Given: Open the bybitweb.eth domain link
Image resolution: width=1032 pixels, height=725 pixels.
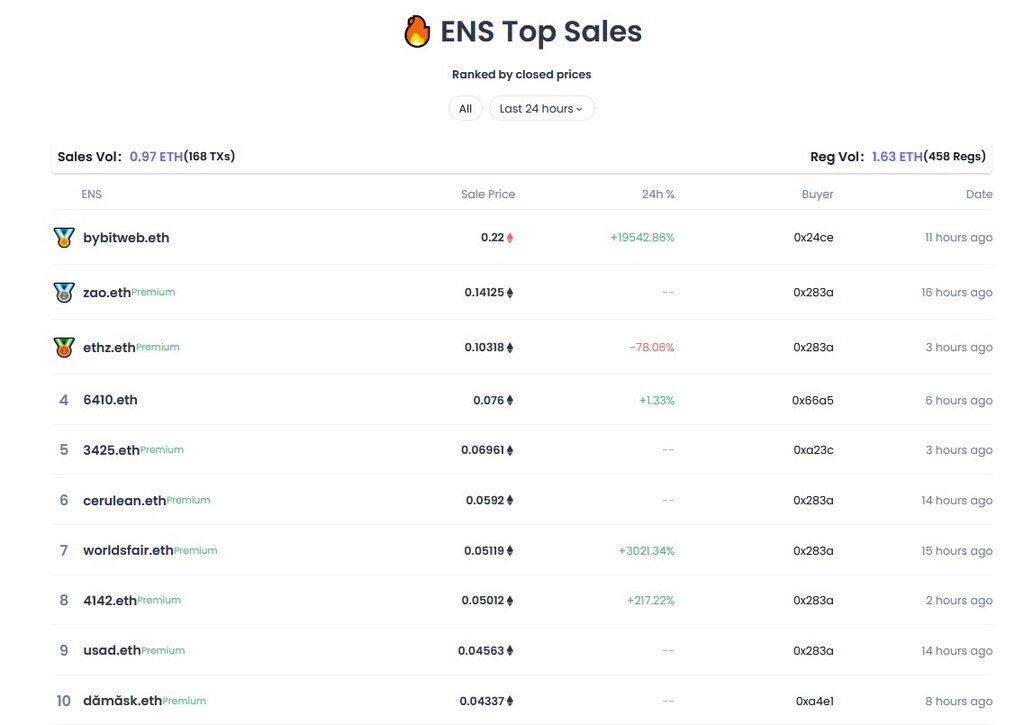Looking at the screenshot, I should [126, 238].
